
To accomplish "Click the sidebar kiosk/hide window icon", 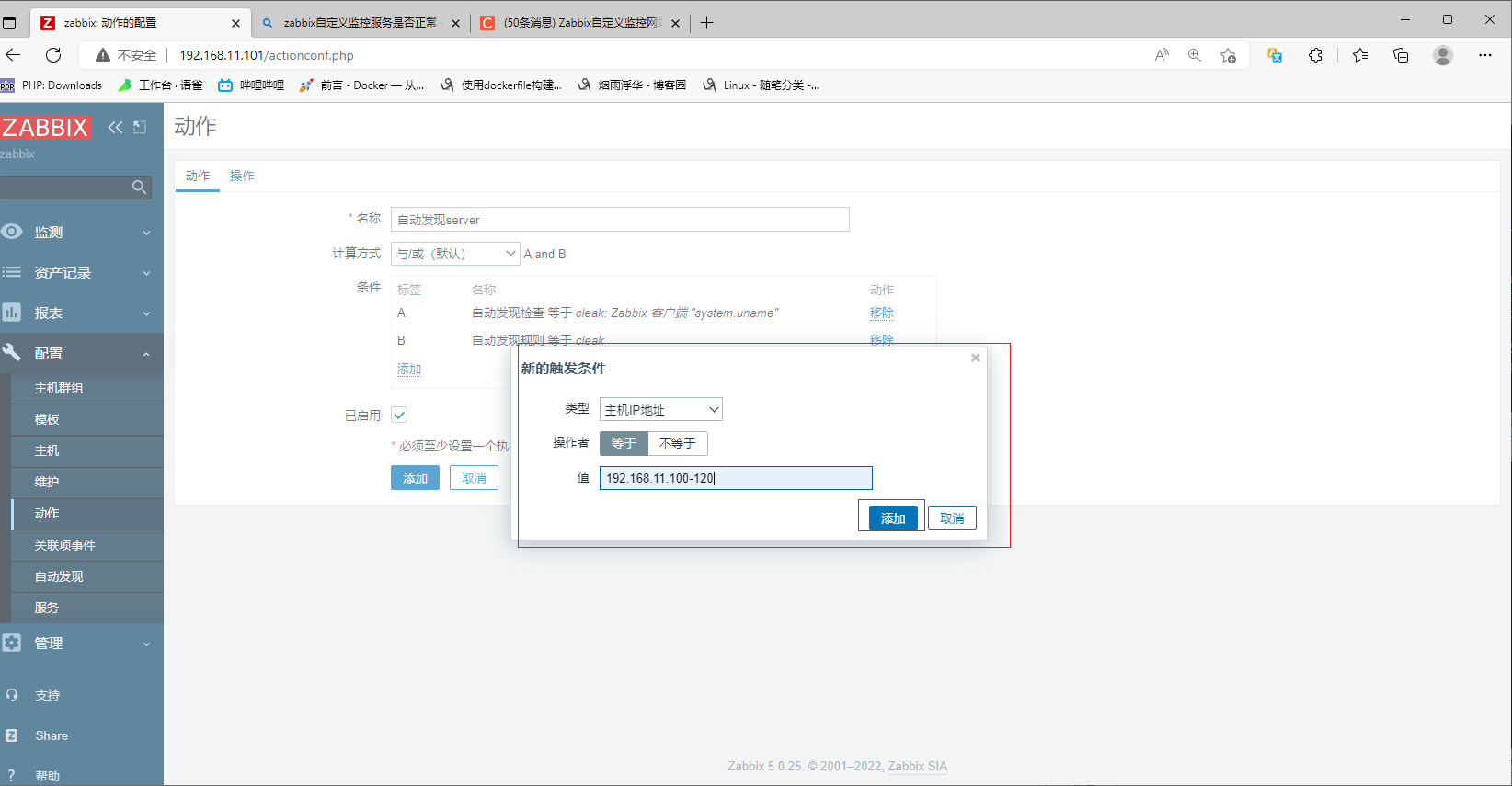I will coord(140,127).
